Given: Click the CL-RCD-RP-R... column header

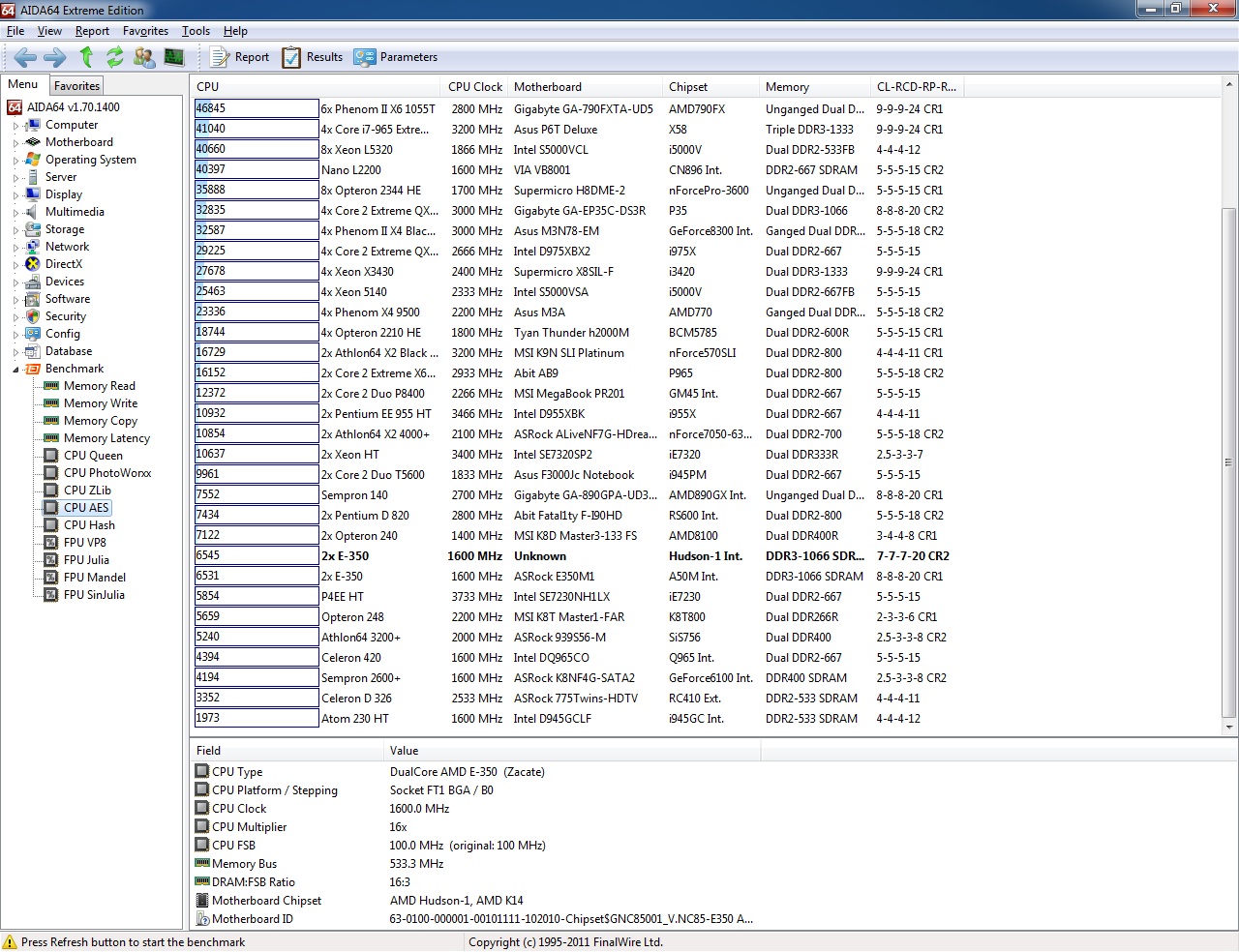Looking at the screenshot, I should coord(917,87).
